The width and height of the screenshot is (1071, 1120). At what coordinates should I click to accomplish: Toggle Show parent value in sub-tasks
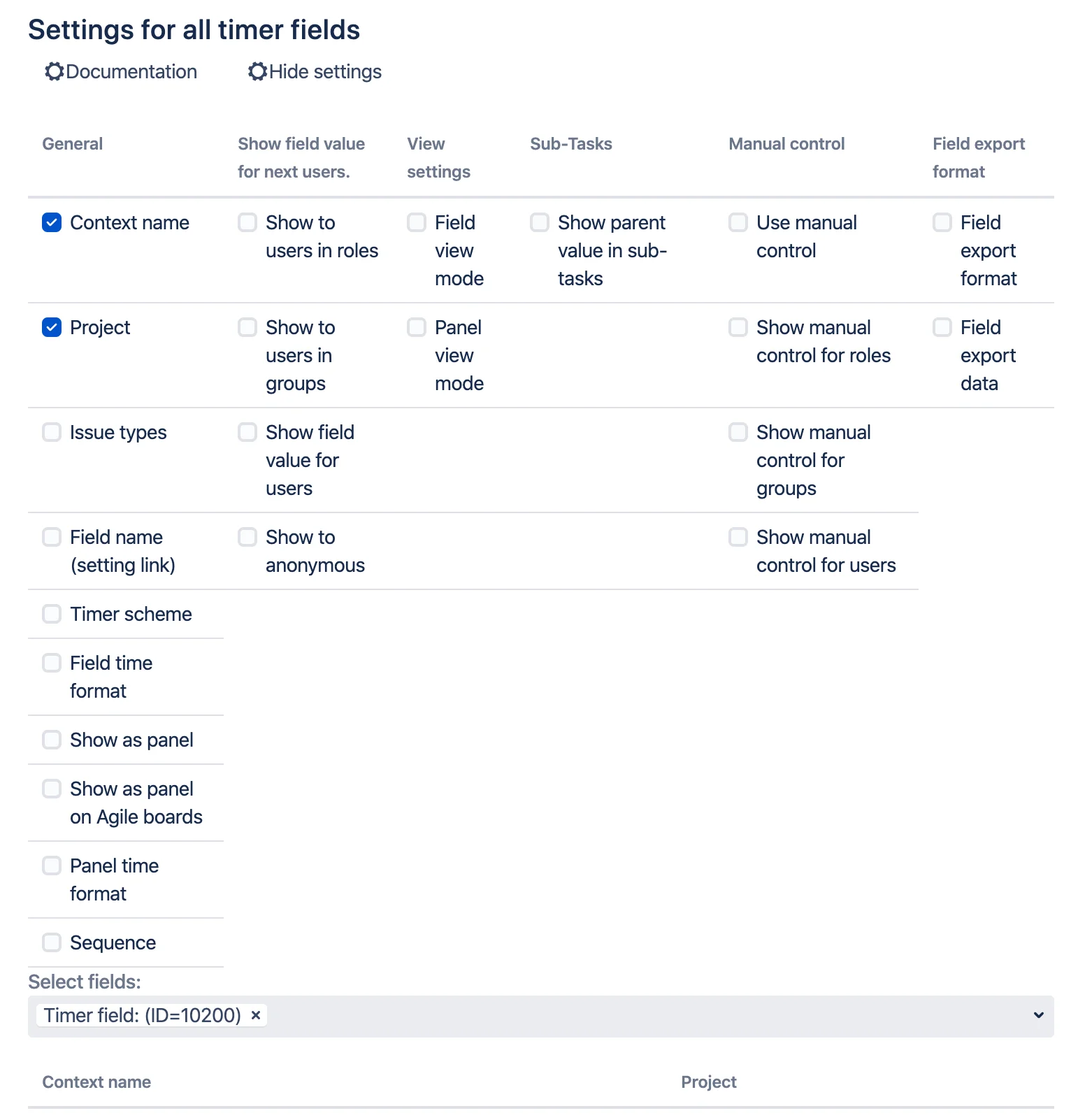point(540,222)
